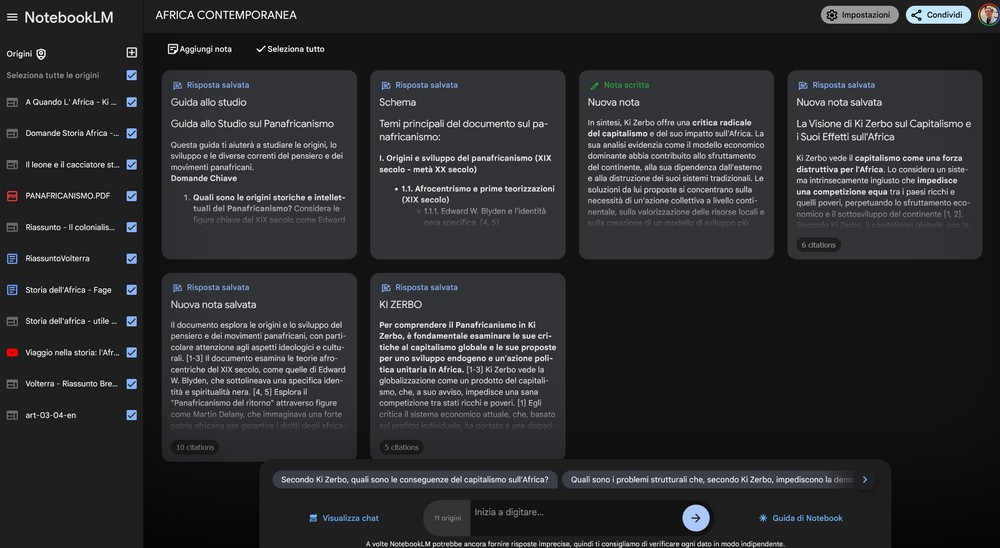The height and width of the screenshot is (548, 1000).
Task: Open the hamburger main menu
Action: coord(12,17)
